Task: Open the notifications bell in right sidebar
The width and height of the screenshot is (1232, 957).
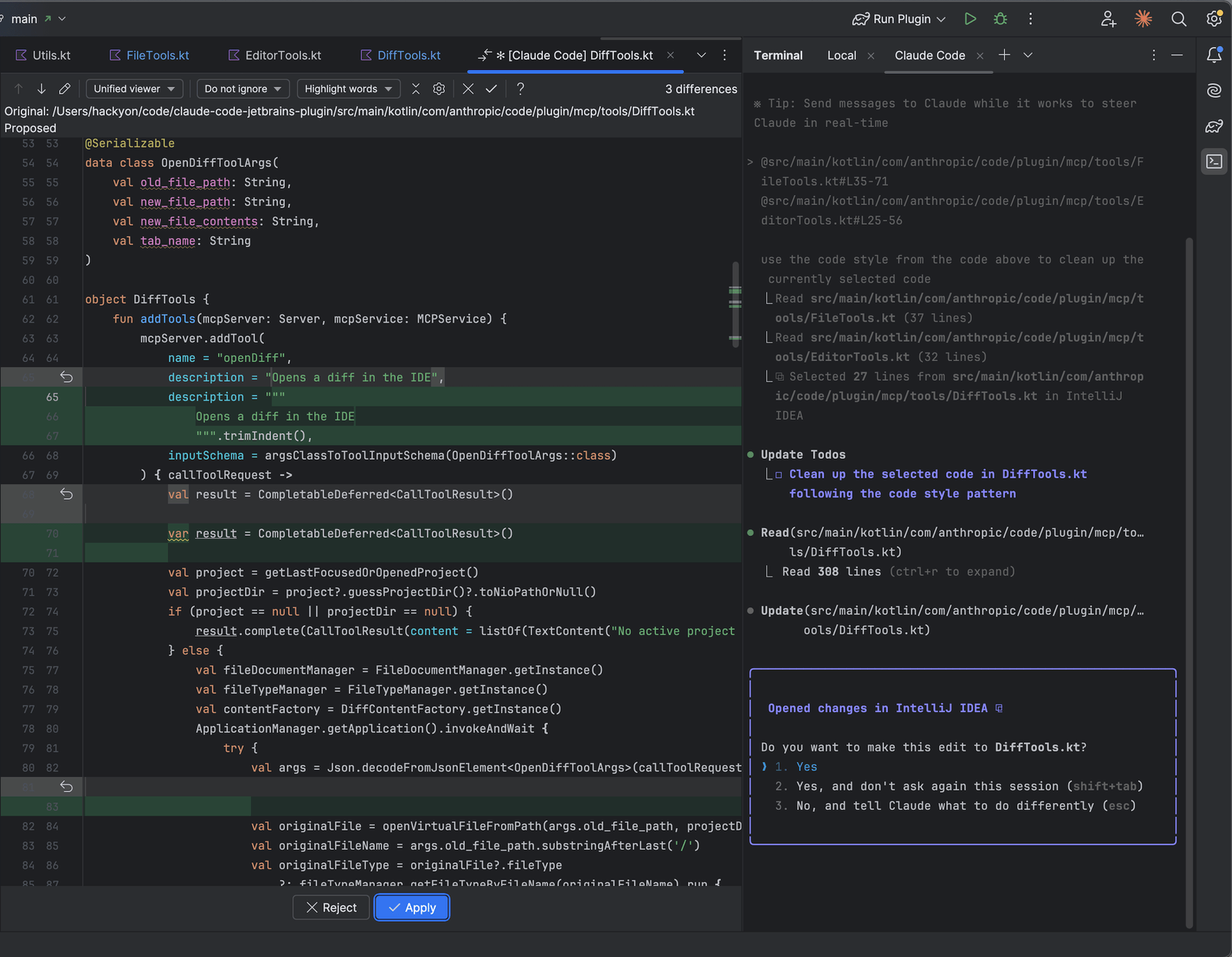Action: click(x=1214, y=55)
